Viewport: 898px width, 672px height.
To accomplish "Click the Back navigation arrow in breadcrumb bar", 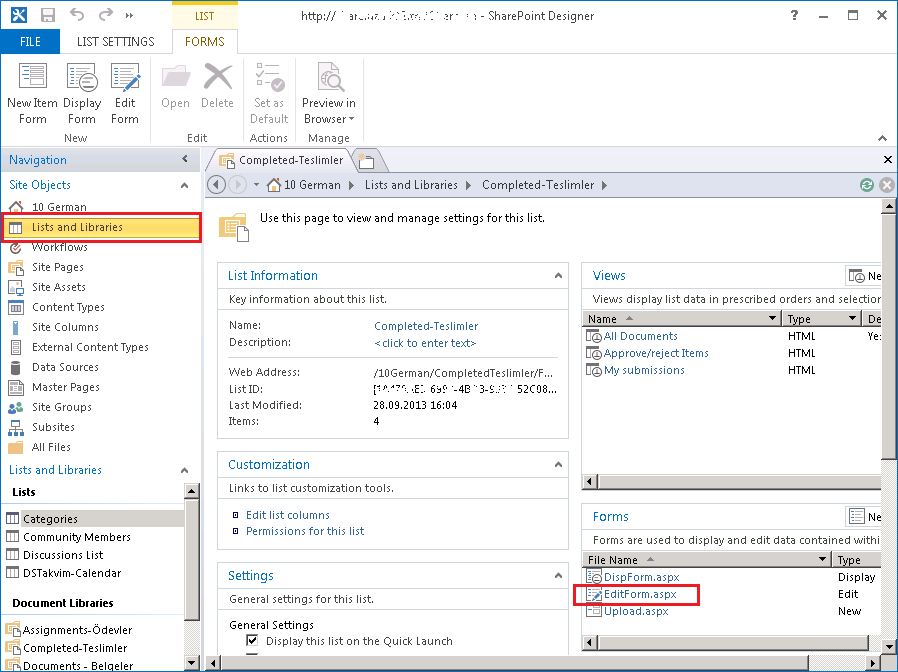I will coord(216,185).
